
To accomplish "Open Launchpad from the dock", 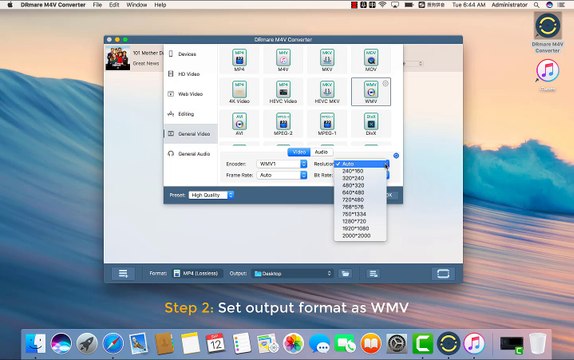I will pos(87,344).
